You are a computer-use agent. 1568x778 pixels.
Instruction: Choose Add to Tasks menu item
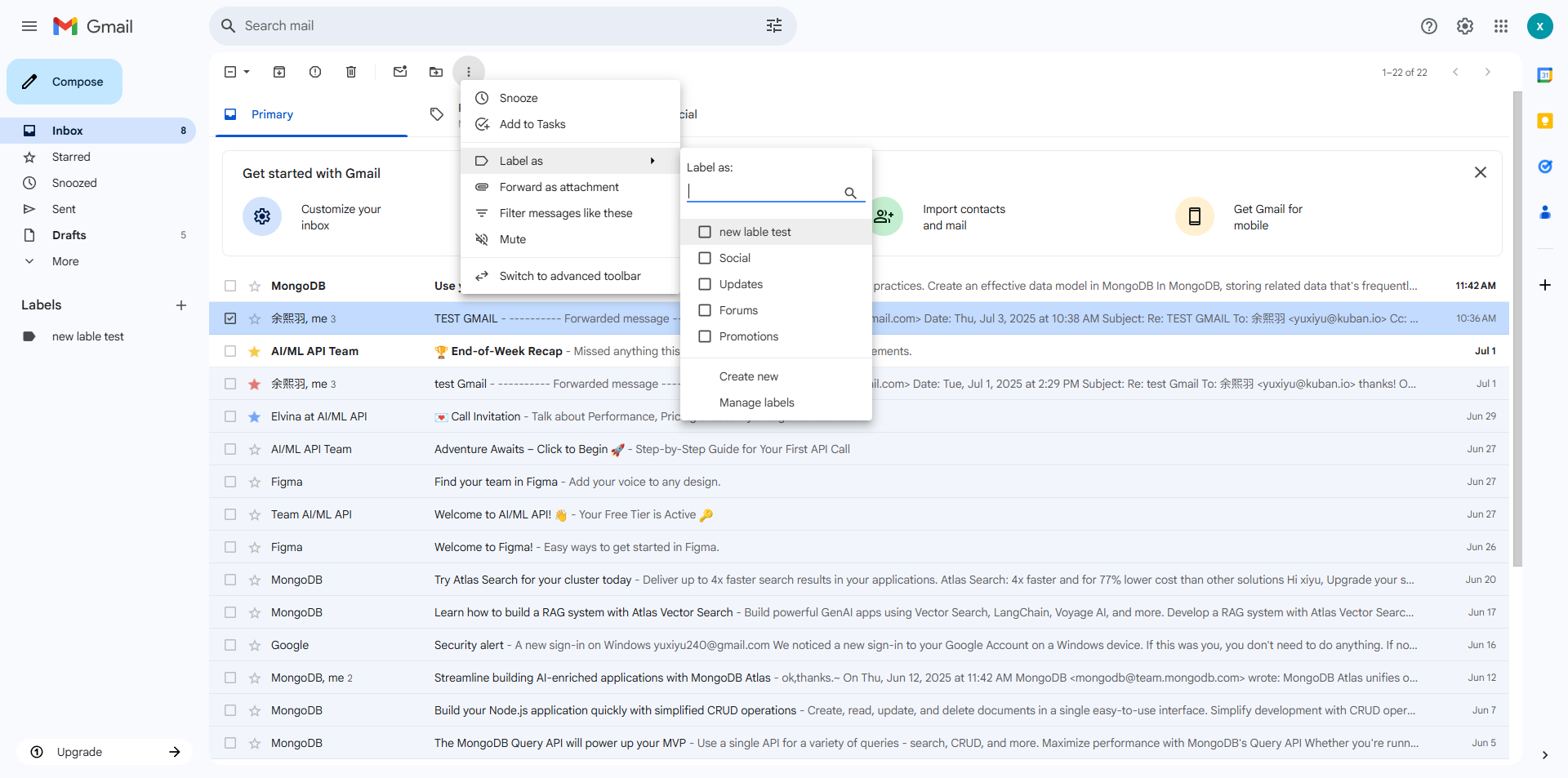[570, 124]
